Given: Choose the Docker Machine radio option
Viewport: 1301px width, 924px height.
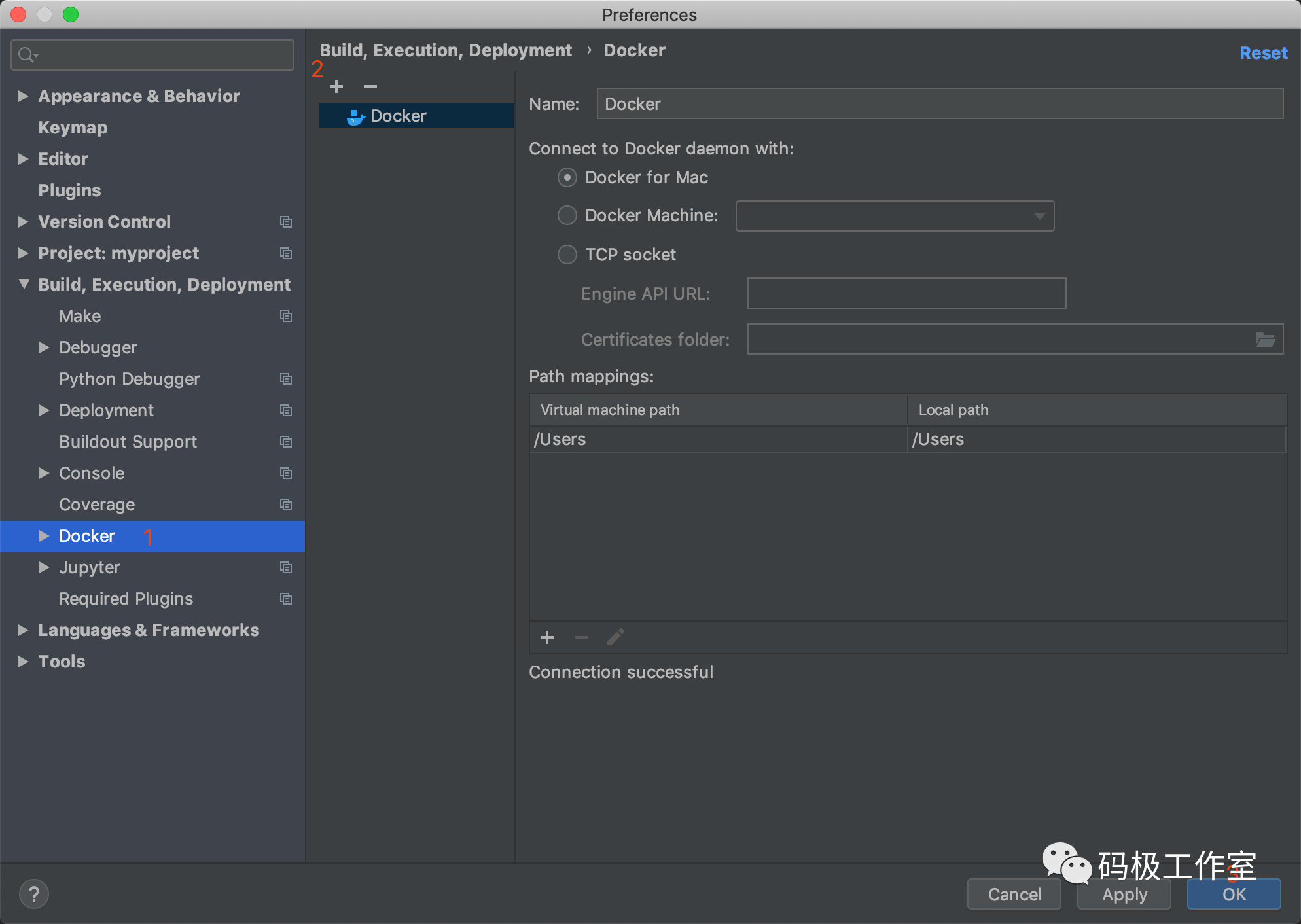Looking at the screenshot, I should [567, 215].
